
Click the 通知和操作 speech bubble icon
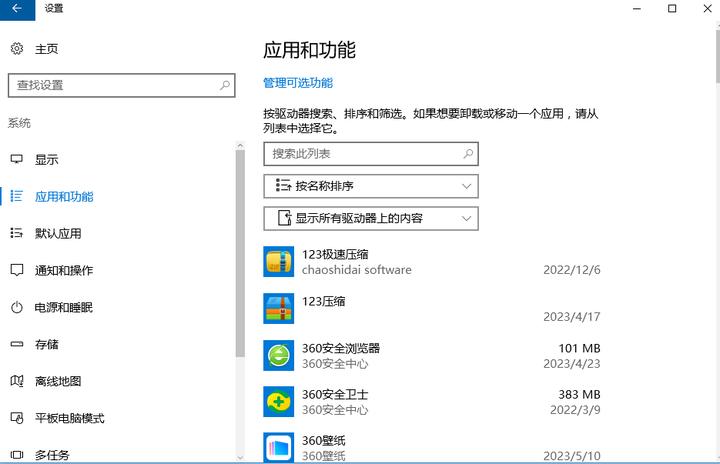pyautogui.click(x=17, y=270)
